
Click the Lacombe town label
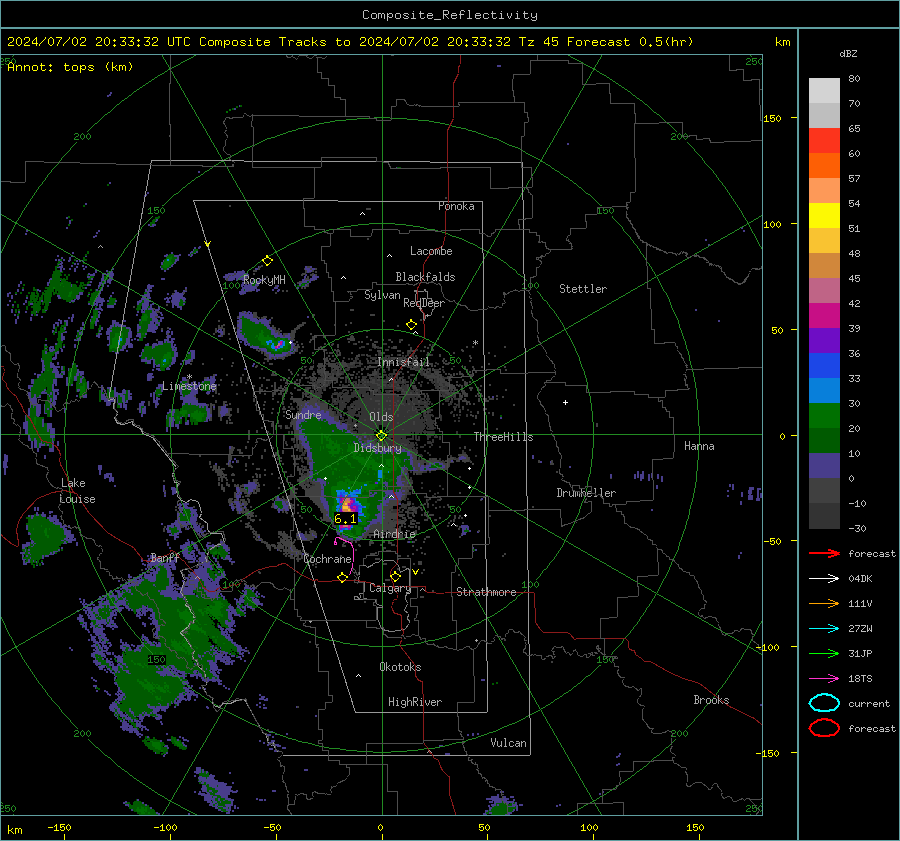coord(431,251)
